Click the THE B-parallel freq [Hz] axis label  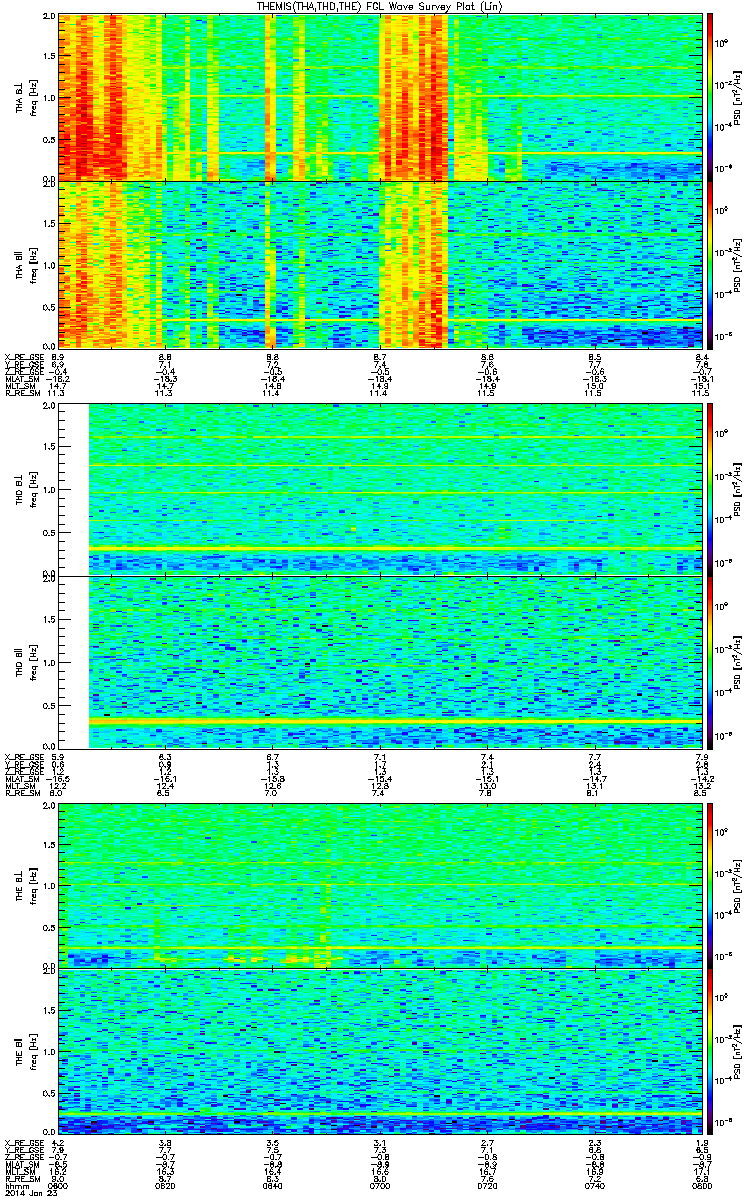[32, 1051]
